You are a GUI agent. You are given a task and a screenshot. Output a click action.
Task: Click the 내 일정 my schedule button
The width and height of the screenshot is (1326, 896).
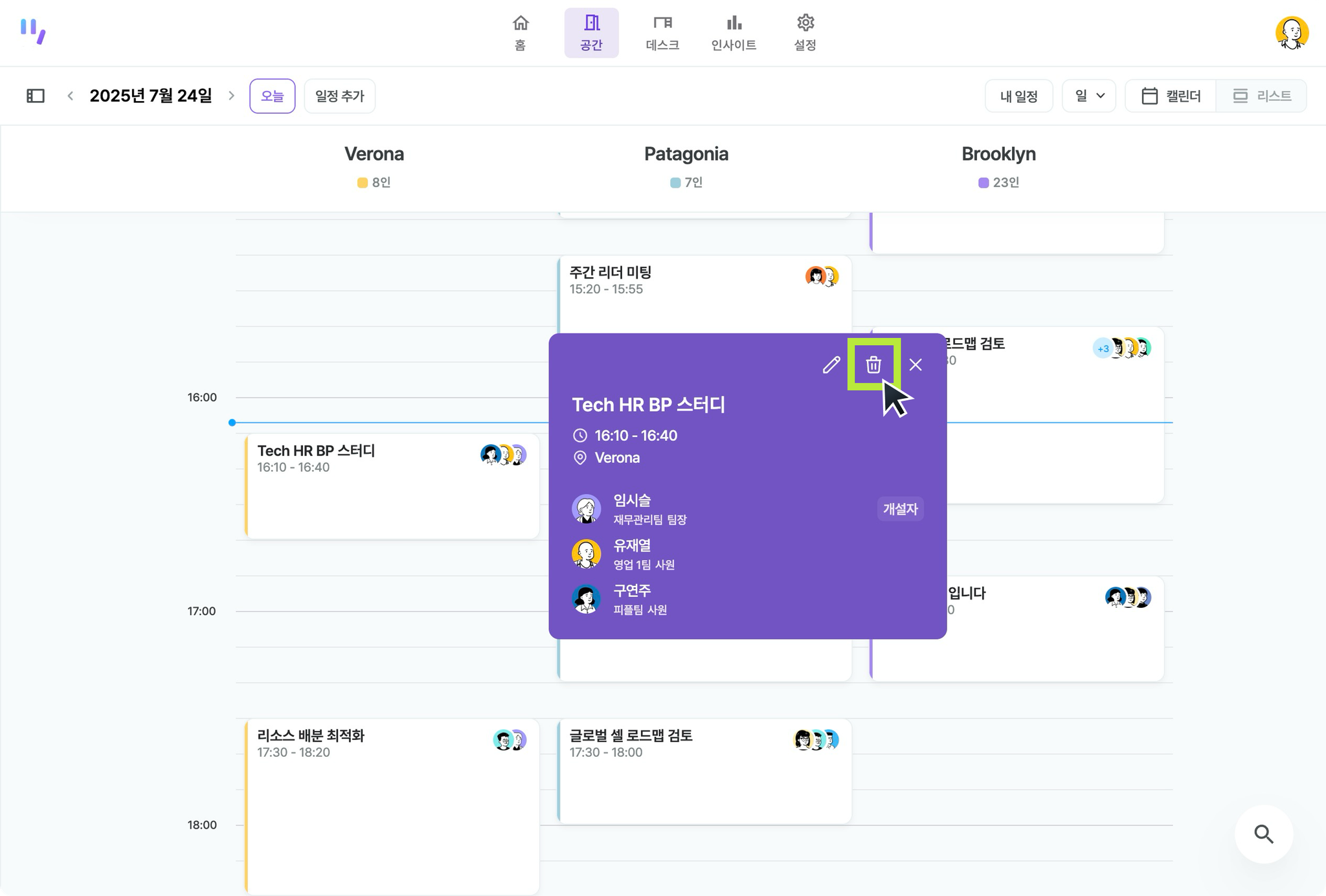[x=1018, y=96]
